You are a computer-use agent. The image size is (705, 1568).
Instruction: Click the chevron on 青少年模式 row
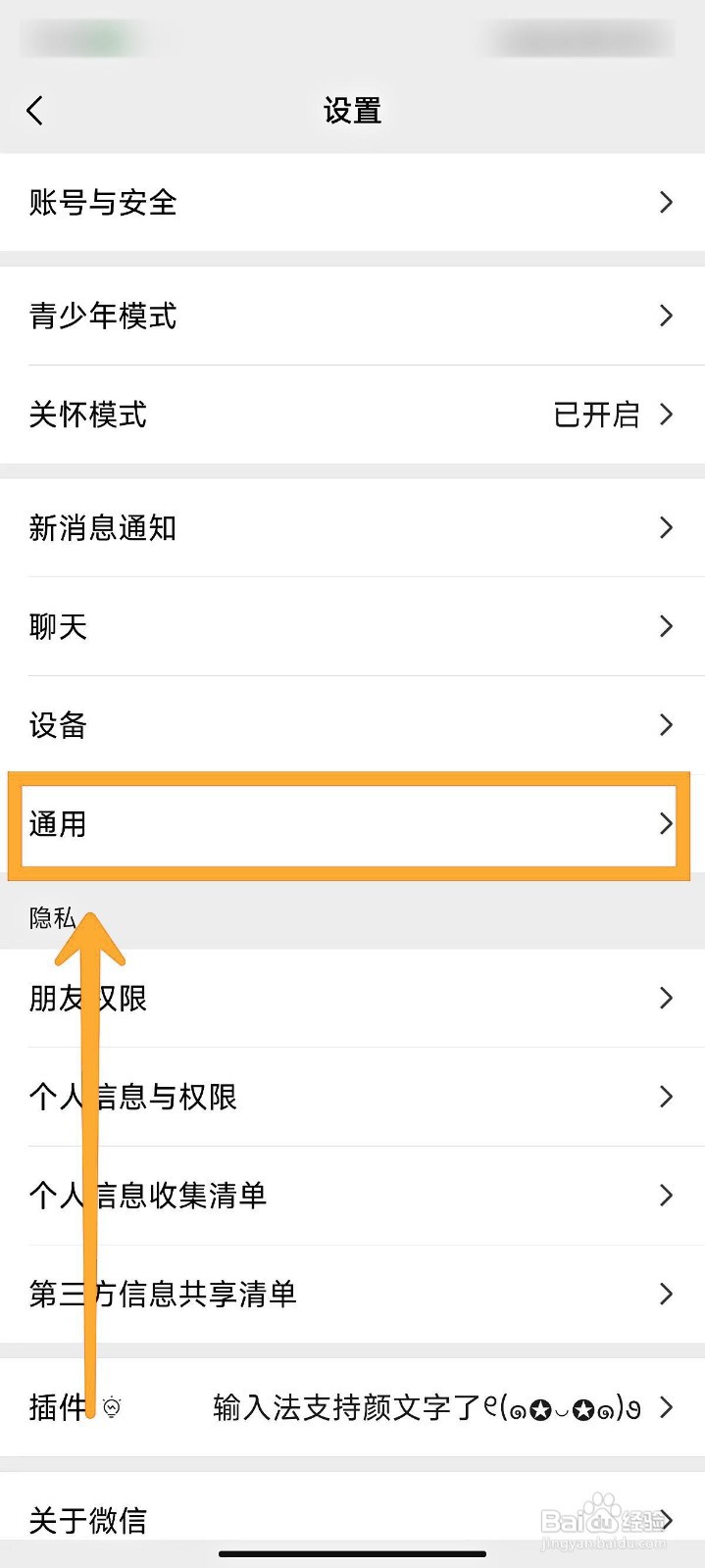tap(667, 316)
